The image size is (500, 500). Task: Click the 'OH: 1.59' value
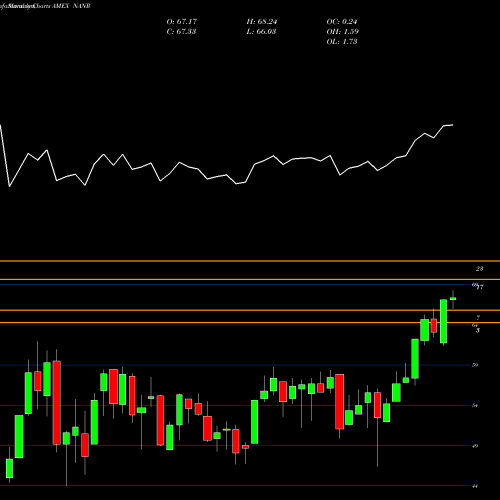click(343, 32)
